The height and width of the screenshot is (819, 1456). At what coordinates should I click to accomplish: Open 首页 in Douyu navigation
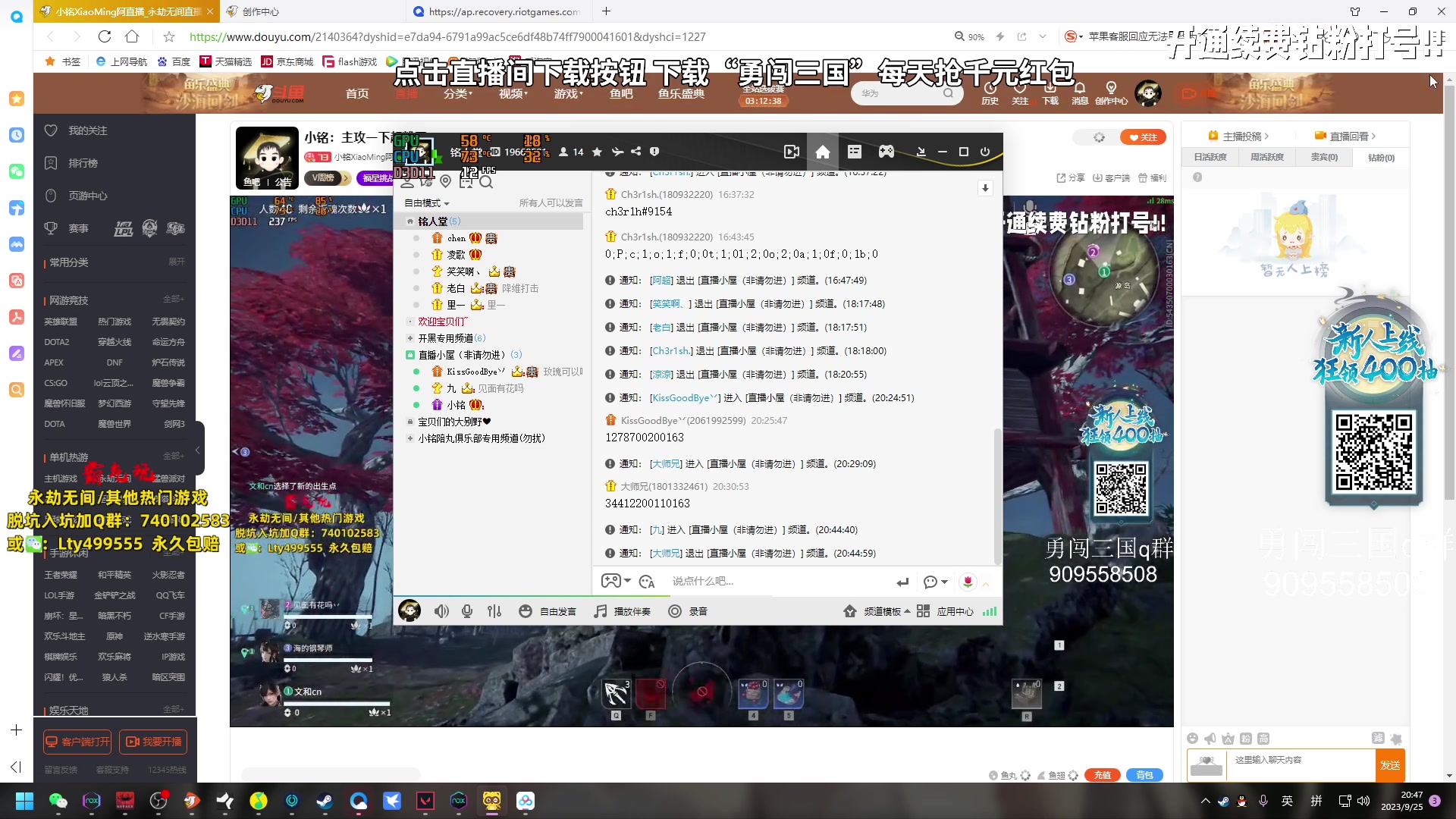pyautogui.click(x=357, y=93)
